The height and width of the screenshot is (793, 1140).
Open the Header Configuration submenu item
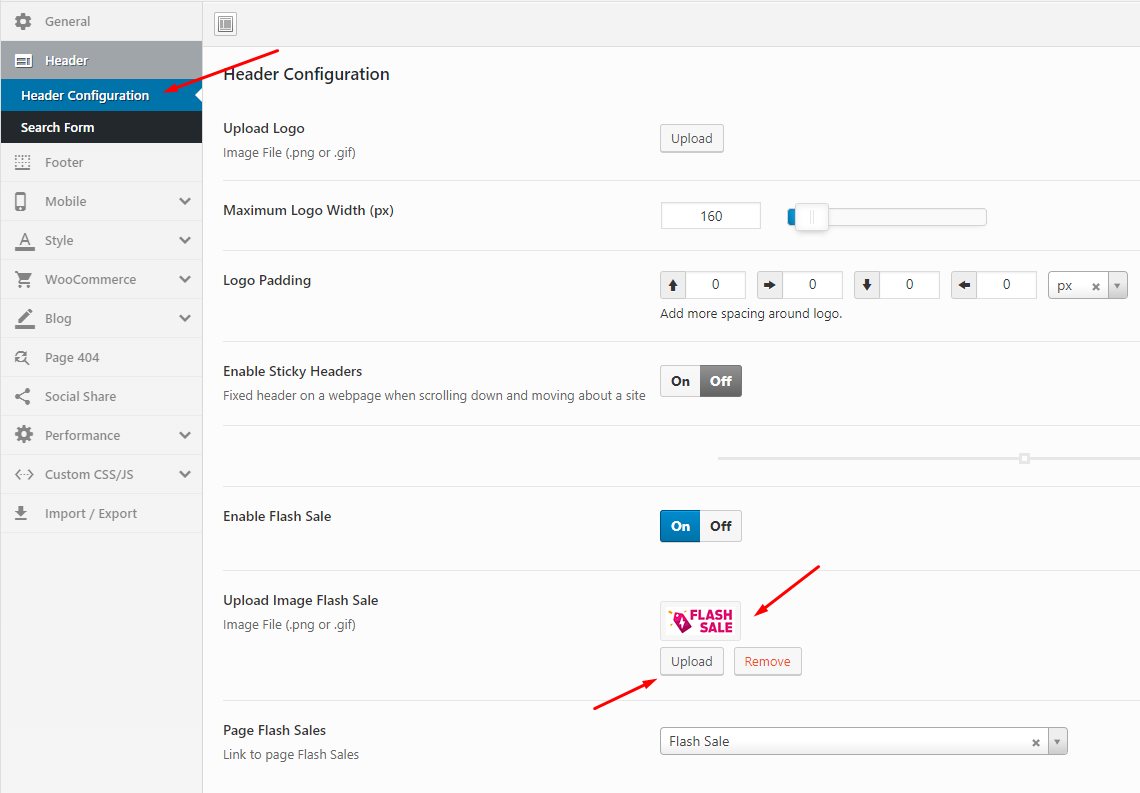(101, 95)
